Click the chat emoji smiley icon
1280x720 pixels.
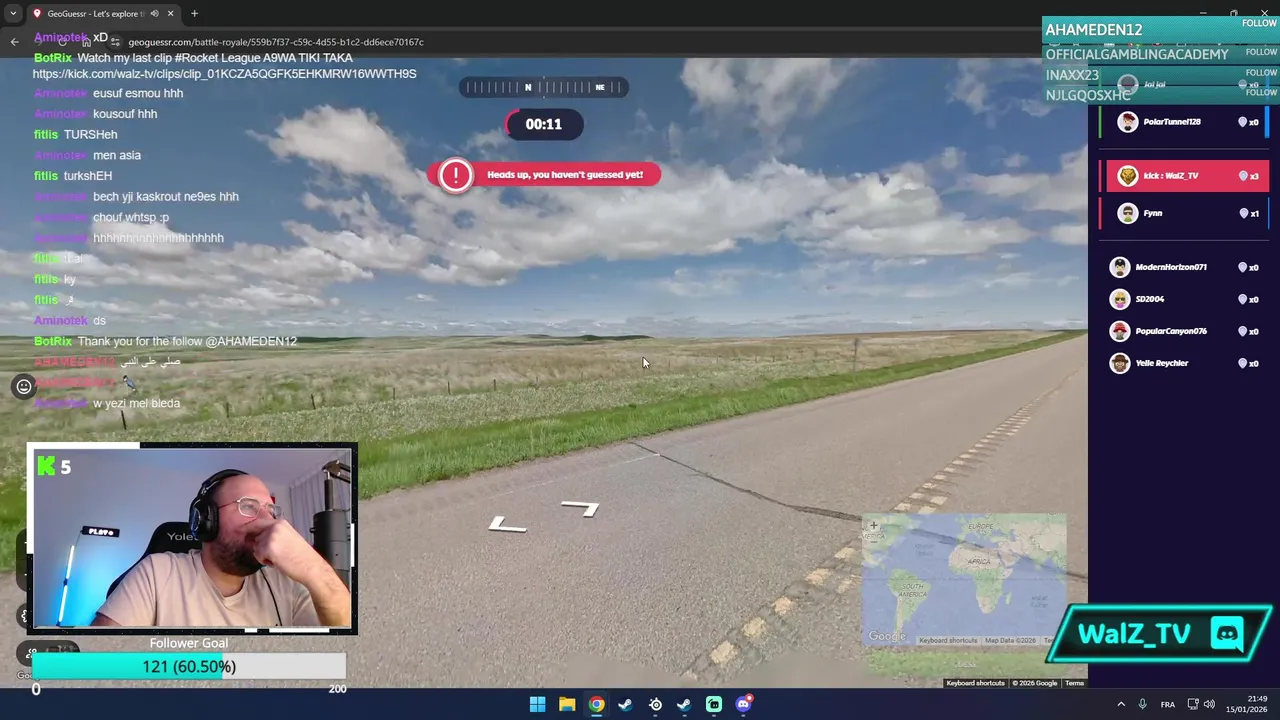[24, 386]
